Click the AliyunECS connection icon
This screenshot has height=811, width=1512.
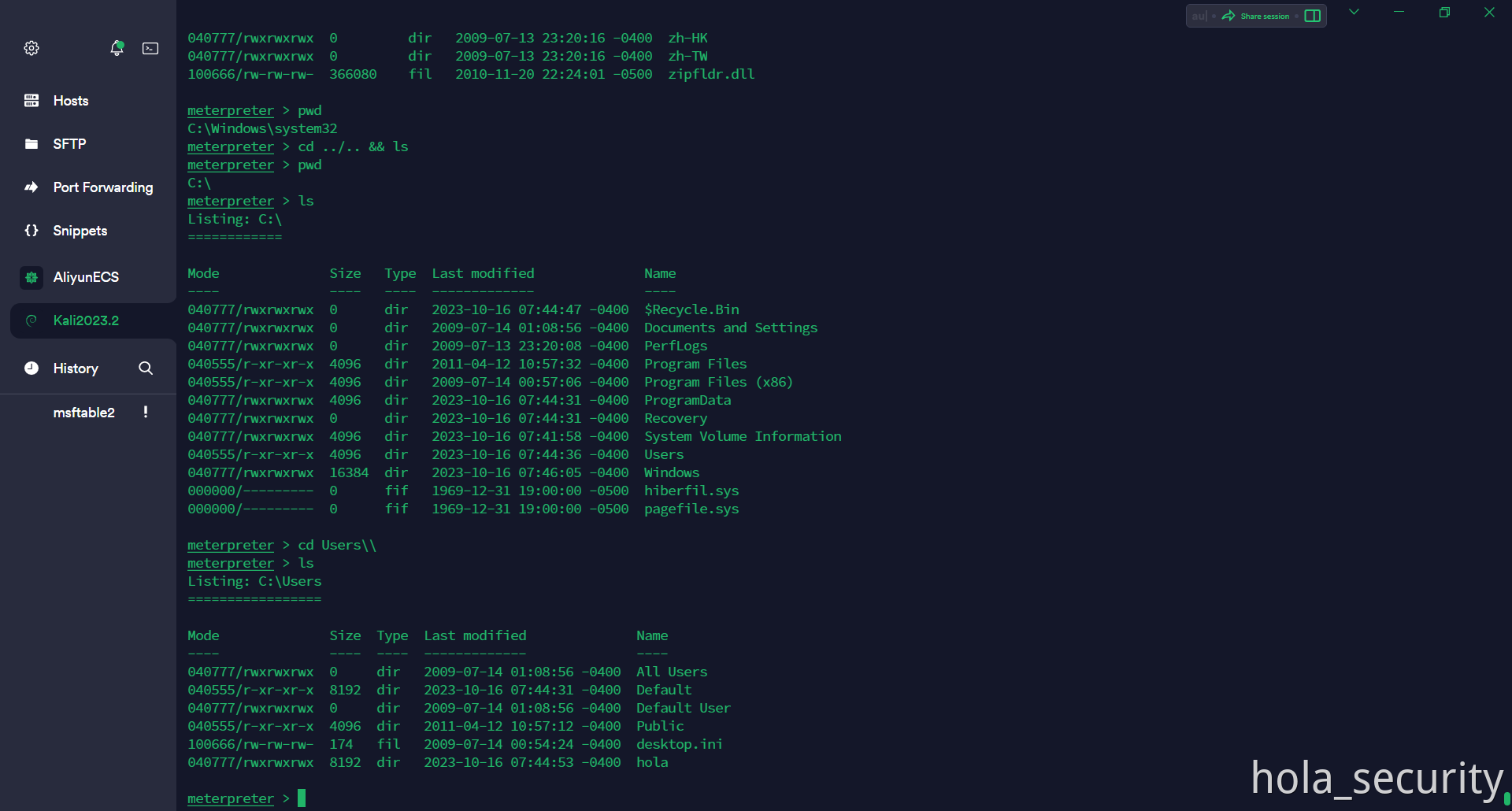tap(31, 277)
